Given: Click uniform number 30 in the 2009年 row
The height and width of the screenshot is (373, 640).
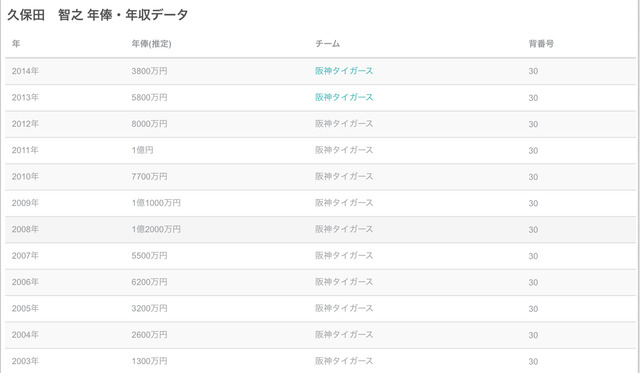Looking at the screenshot, I should pyautogui.click(x=533, y=203).
